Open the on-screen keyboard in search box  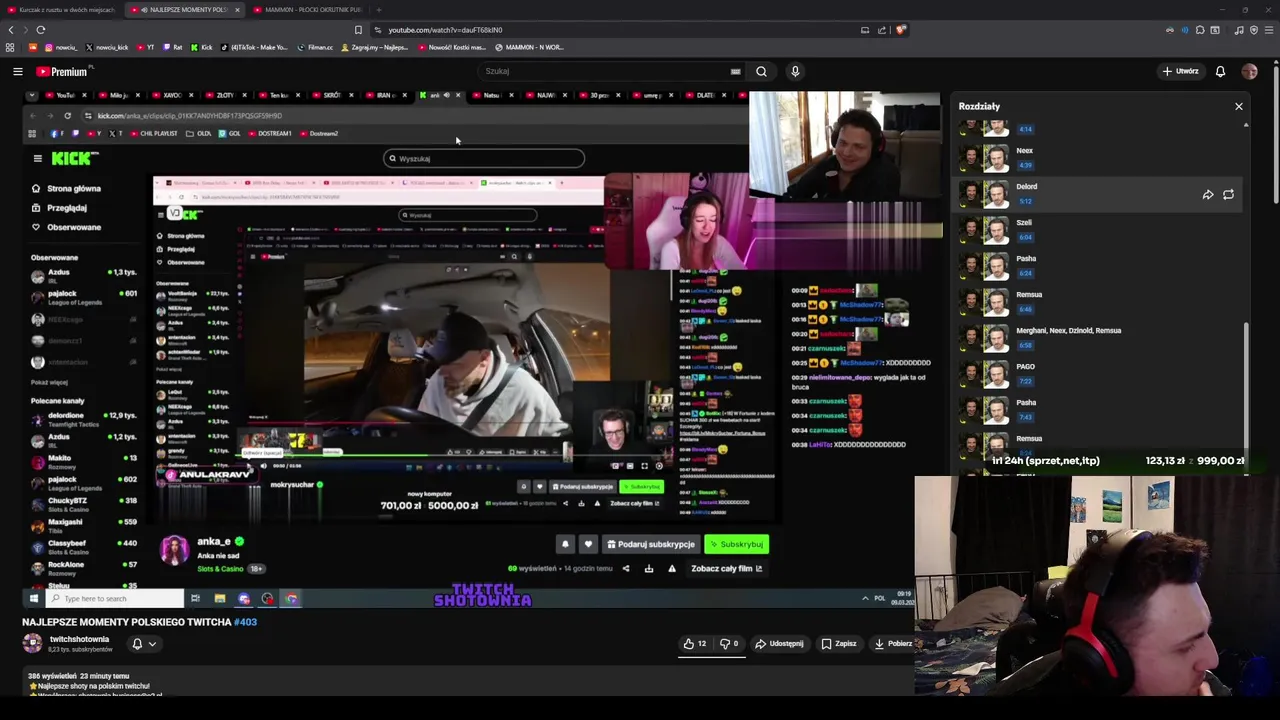point(735,71)
